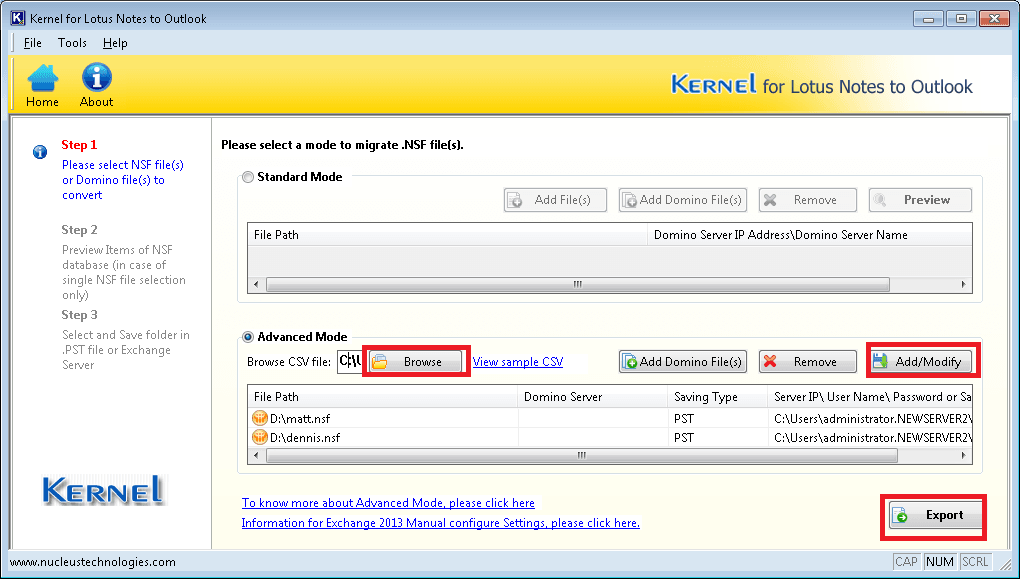Click the Advanced Mode list horizontal scrollbar
The width and height of the screenshot is (1020, 579).
pos(582,456)
